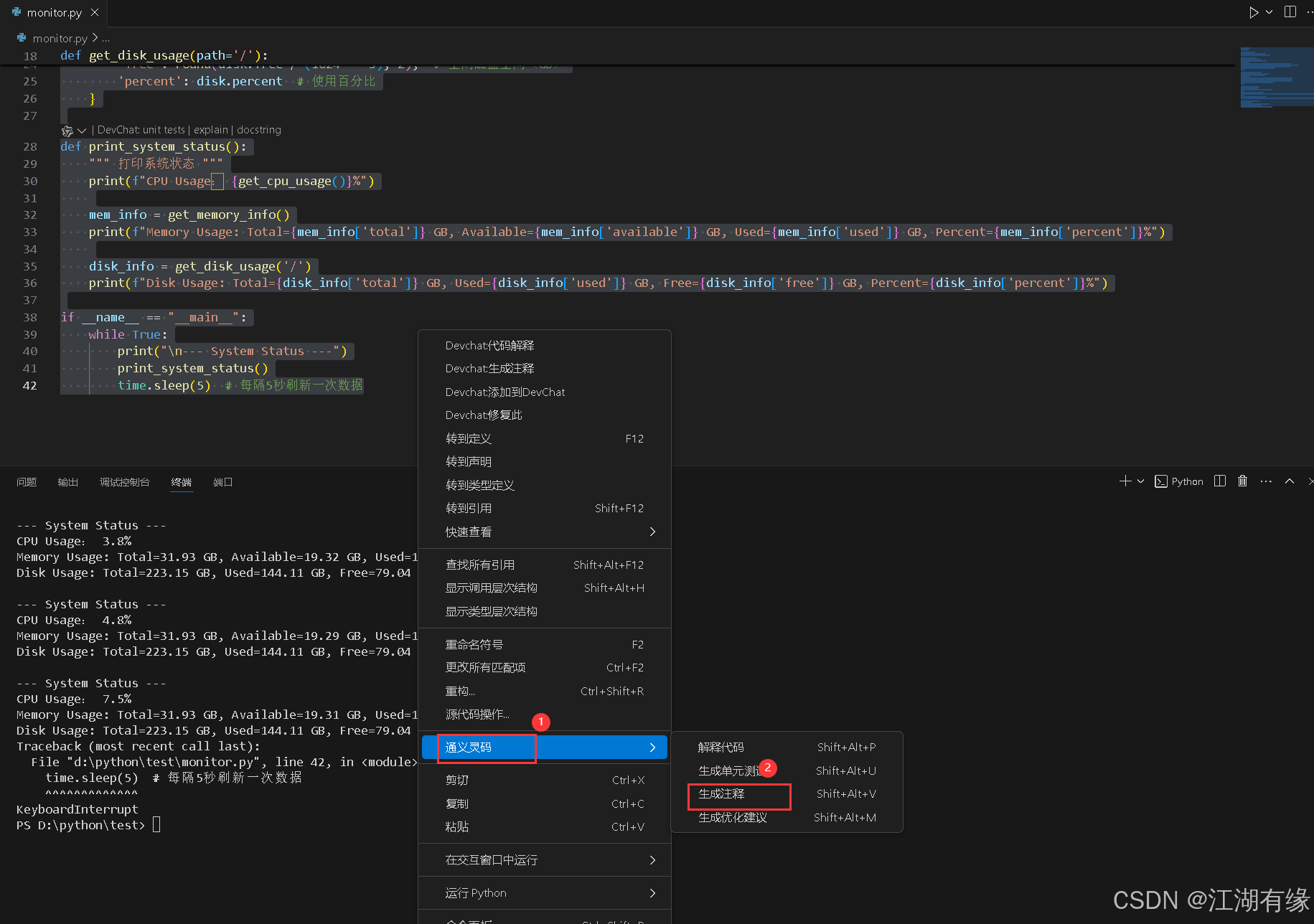1314x924 pixels.
Task: Choose '更改所有匹配项' menu item
Action: point(545,668)
